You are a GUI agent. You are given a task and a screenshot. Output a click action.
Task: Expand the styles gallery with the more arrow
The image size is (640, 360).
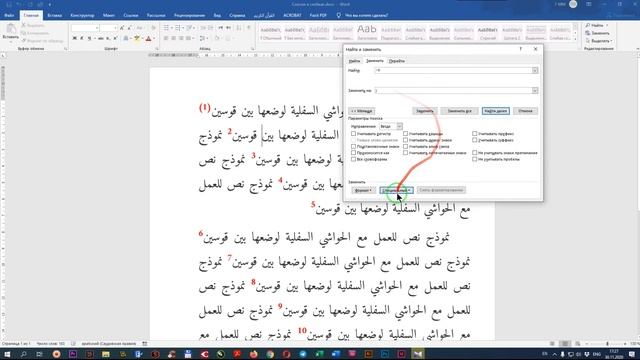coord(576,39)
